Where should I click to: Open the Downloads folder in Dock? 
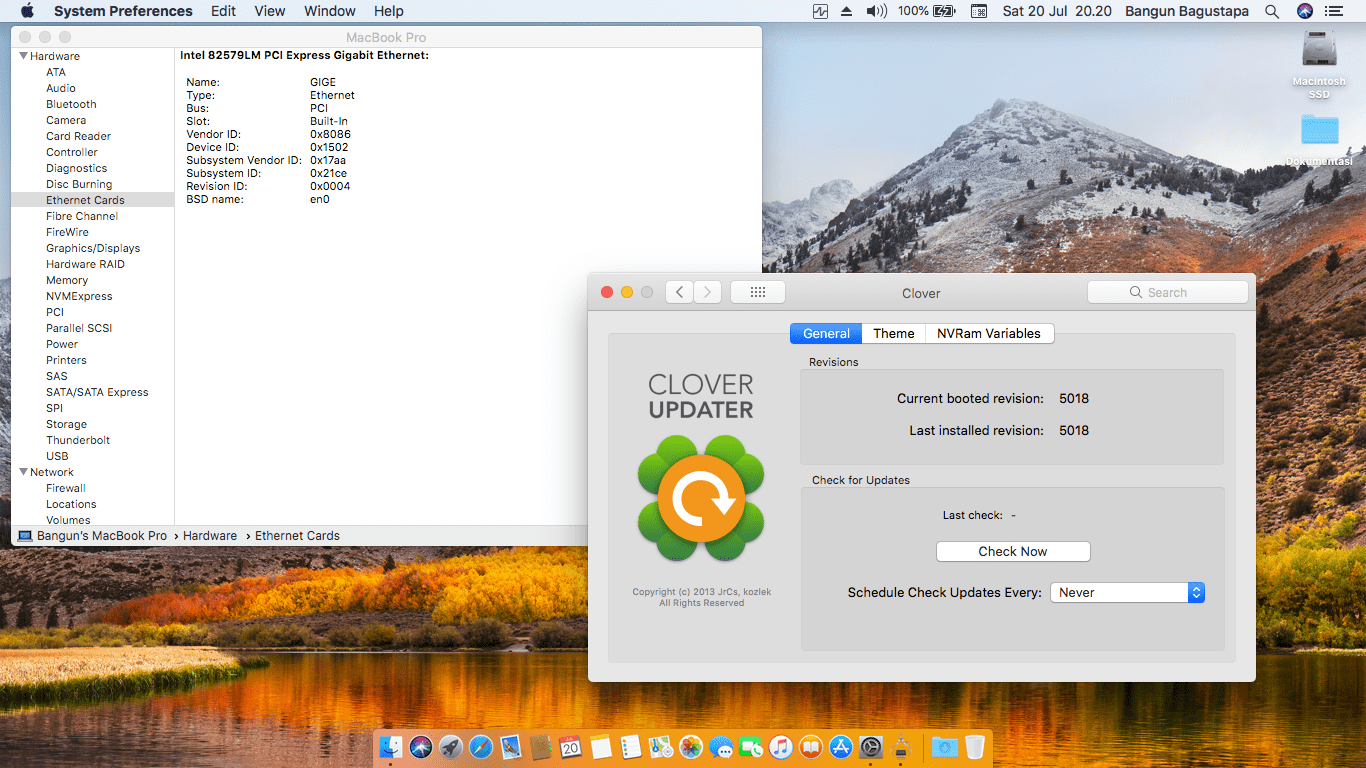tap(944, 747)
